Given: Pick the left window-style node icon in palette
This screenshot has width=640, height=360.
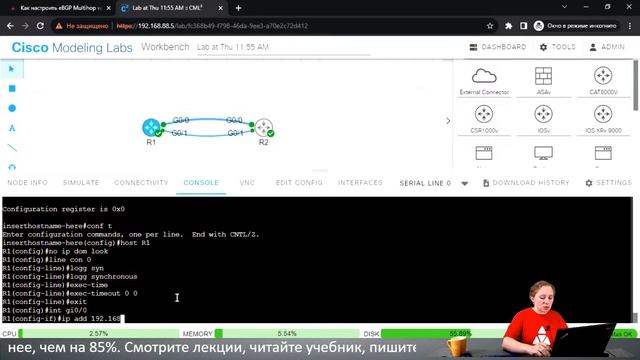Looking at the screenshot, I should pyautogui.click(x=484, y=153).
